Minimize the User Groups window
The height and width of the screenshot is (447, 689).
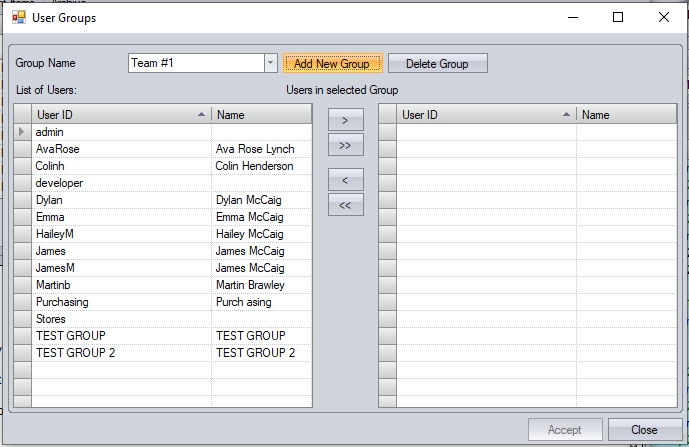pyautogui.click(x=572, y=17)
